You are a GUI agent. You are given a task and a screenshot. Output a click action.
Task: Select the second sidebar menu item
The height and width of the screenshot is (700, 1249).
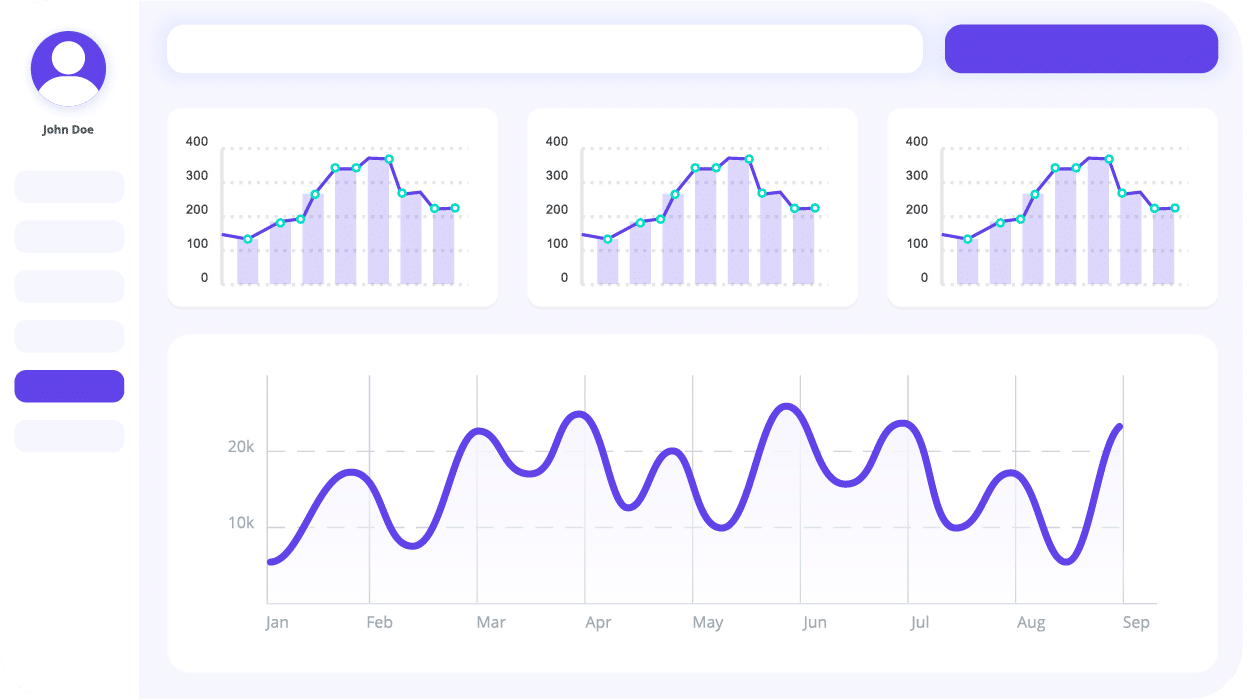(x=69, y=236)
